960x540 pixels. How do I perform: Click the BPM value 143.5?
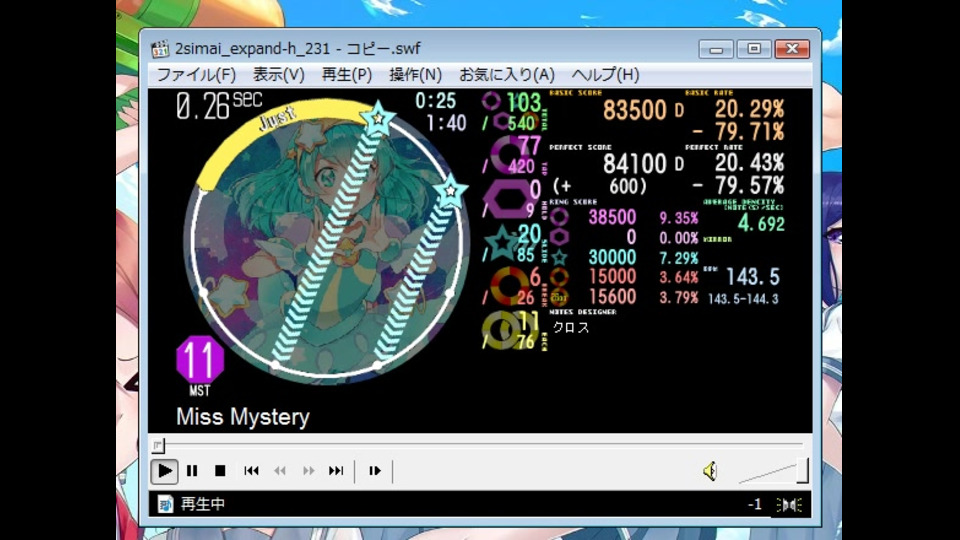click(x=752, y=277)
